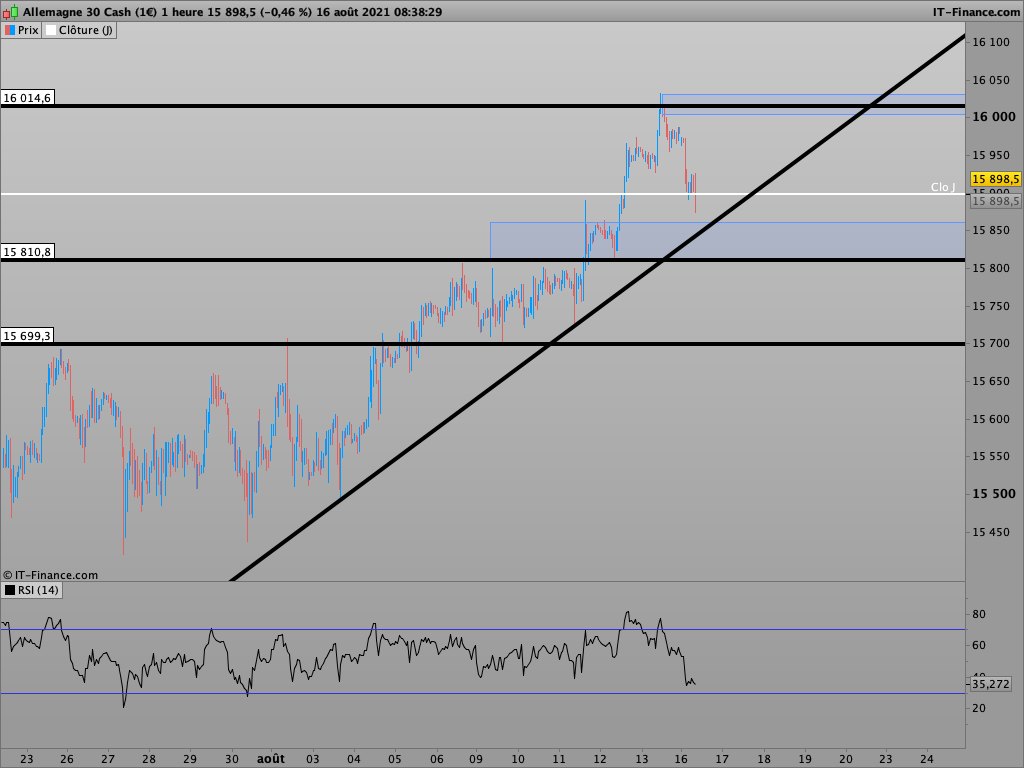Click the 15 500 price axis label
The height and width of the screenshot is (768, 1024).
[994, 494]
